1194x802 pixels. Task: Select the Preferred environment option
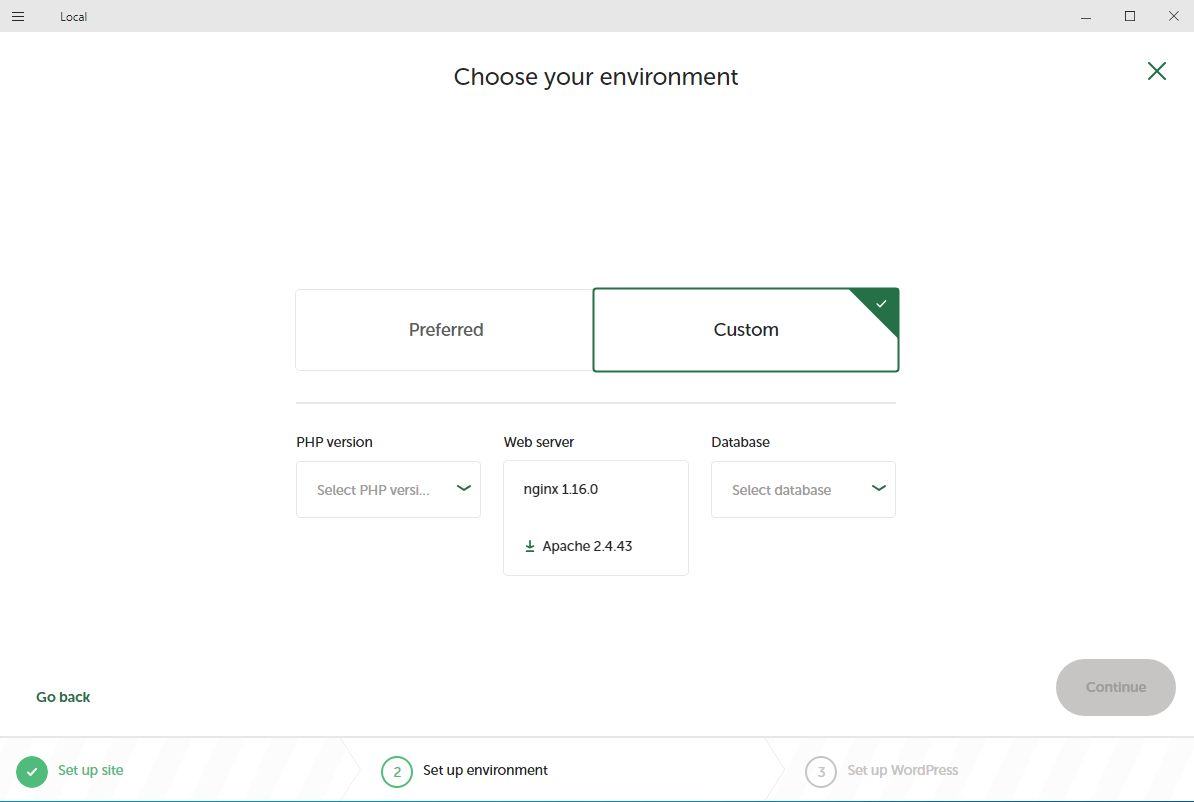[445, 330]
